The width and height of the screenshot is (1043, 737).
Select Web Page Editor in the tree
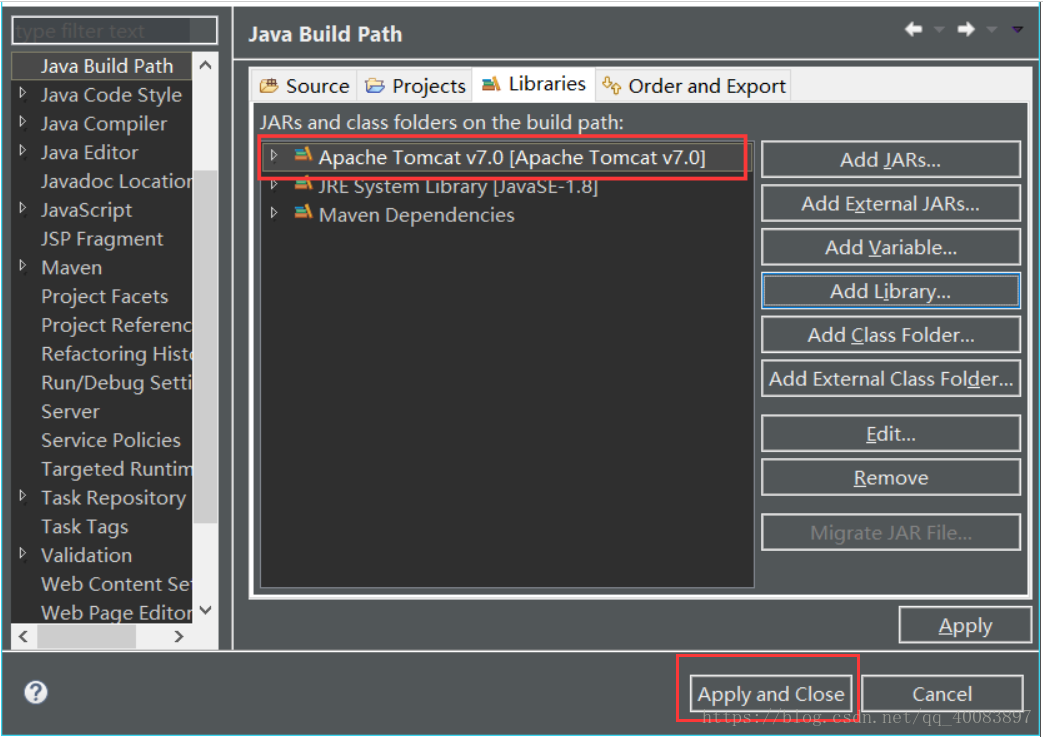[116, 613]
